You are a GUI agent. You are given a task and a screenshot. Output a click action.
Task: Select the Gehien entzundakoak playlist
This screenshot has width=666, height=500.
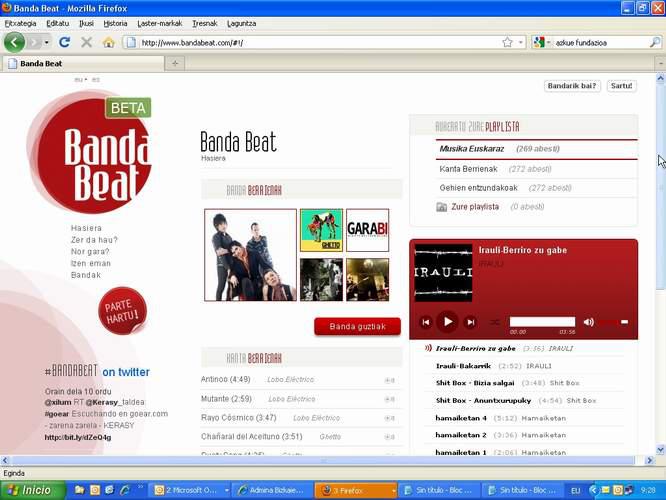(536, 188)
